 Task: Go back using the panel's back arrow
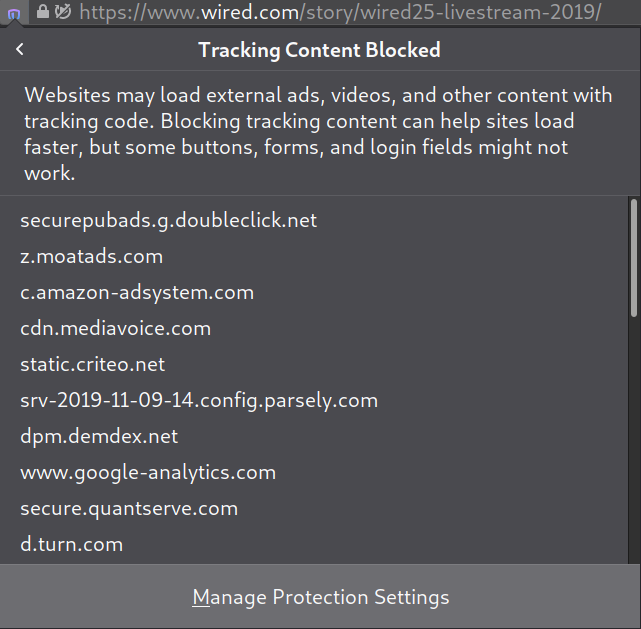pos(20,50)
